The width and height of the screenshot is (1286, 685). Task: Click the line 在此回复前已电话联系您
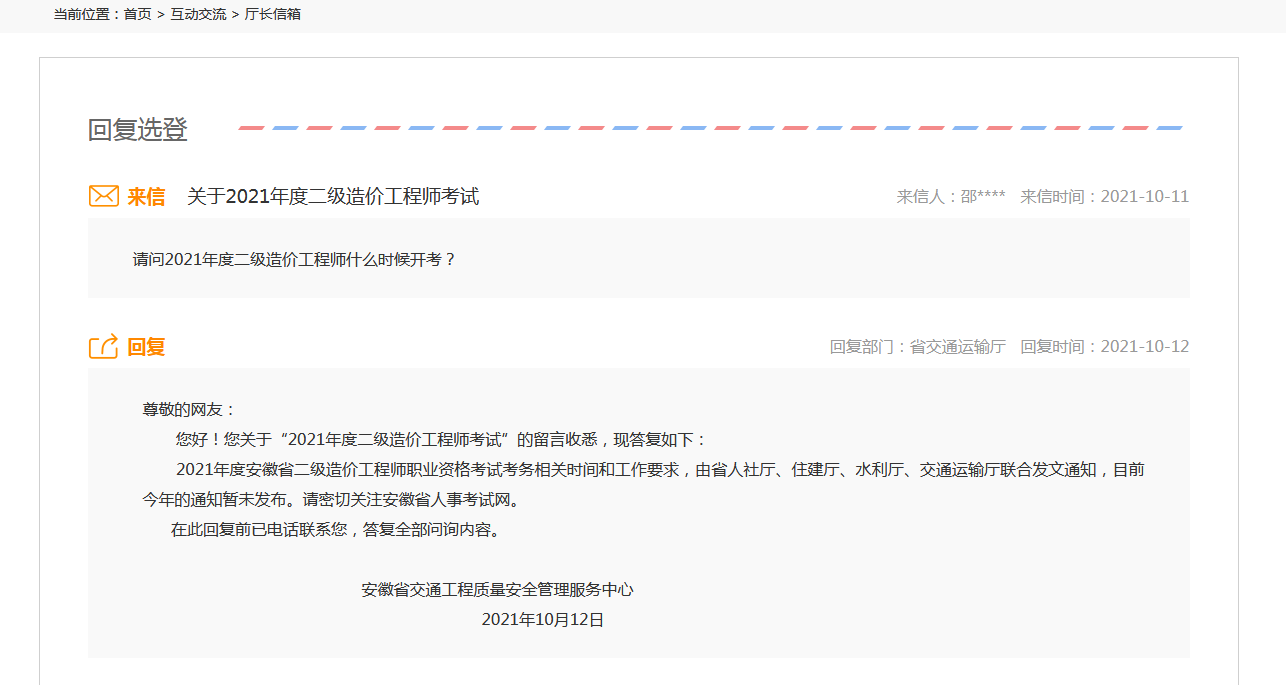click(335, 529)
